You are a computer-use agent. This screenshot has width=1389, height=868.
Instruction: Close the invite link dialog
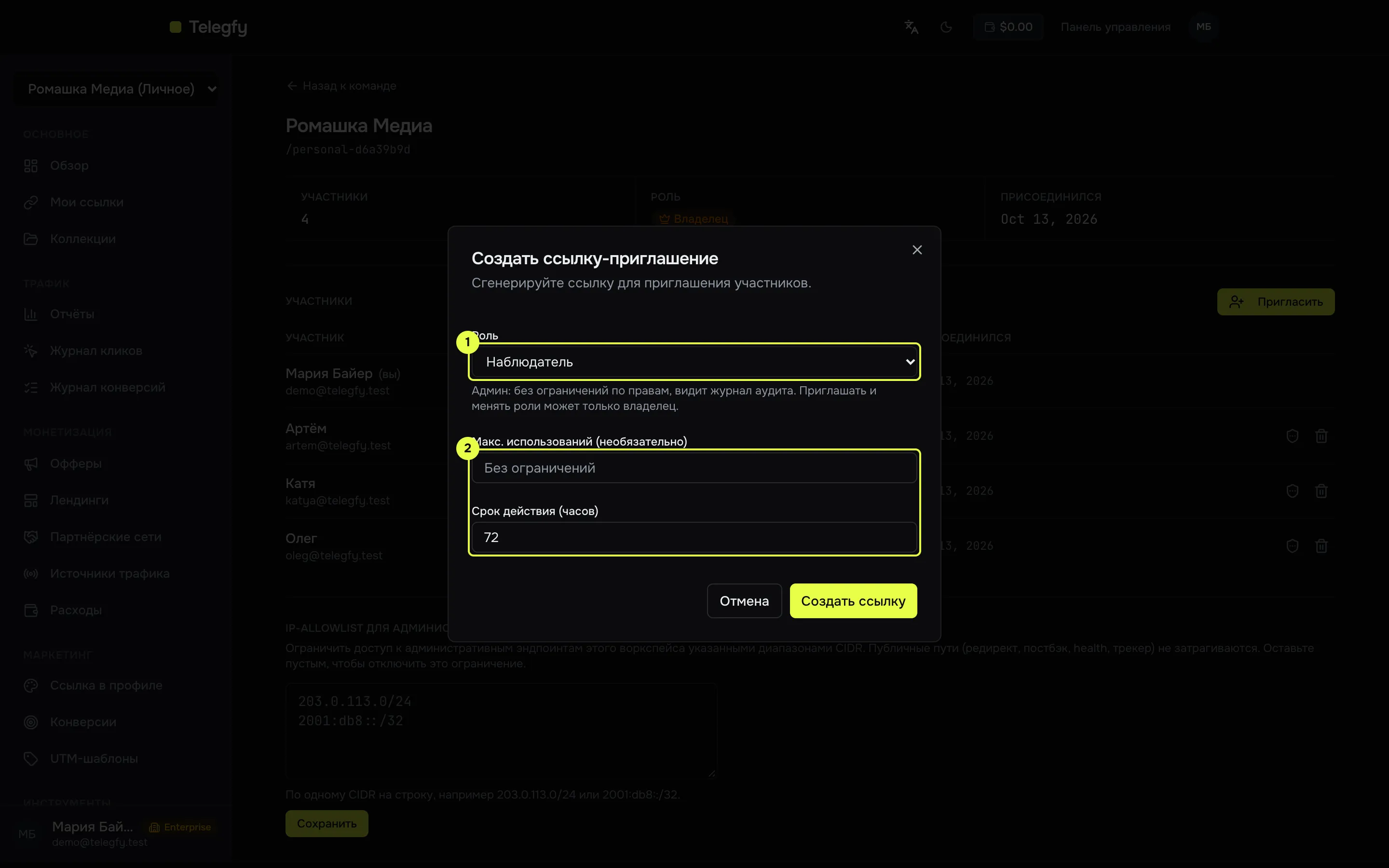(917, 250)
